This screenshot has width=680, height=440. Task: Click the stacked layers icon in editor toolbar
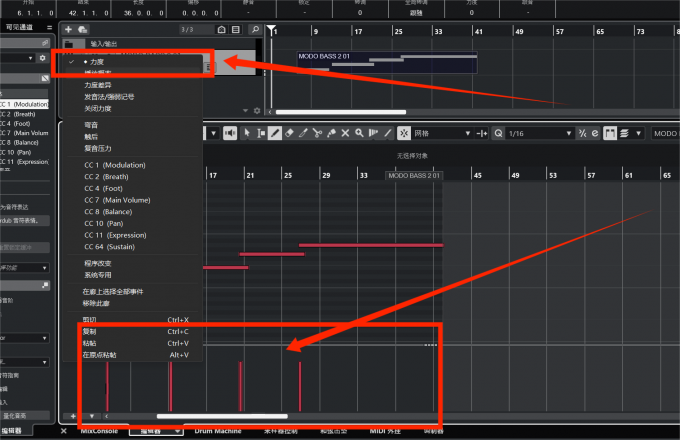(624, 133)
